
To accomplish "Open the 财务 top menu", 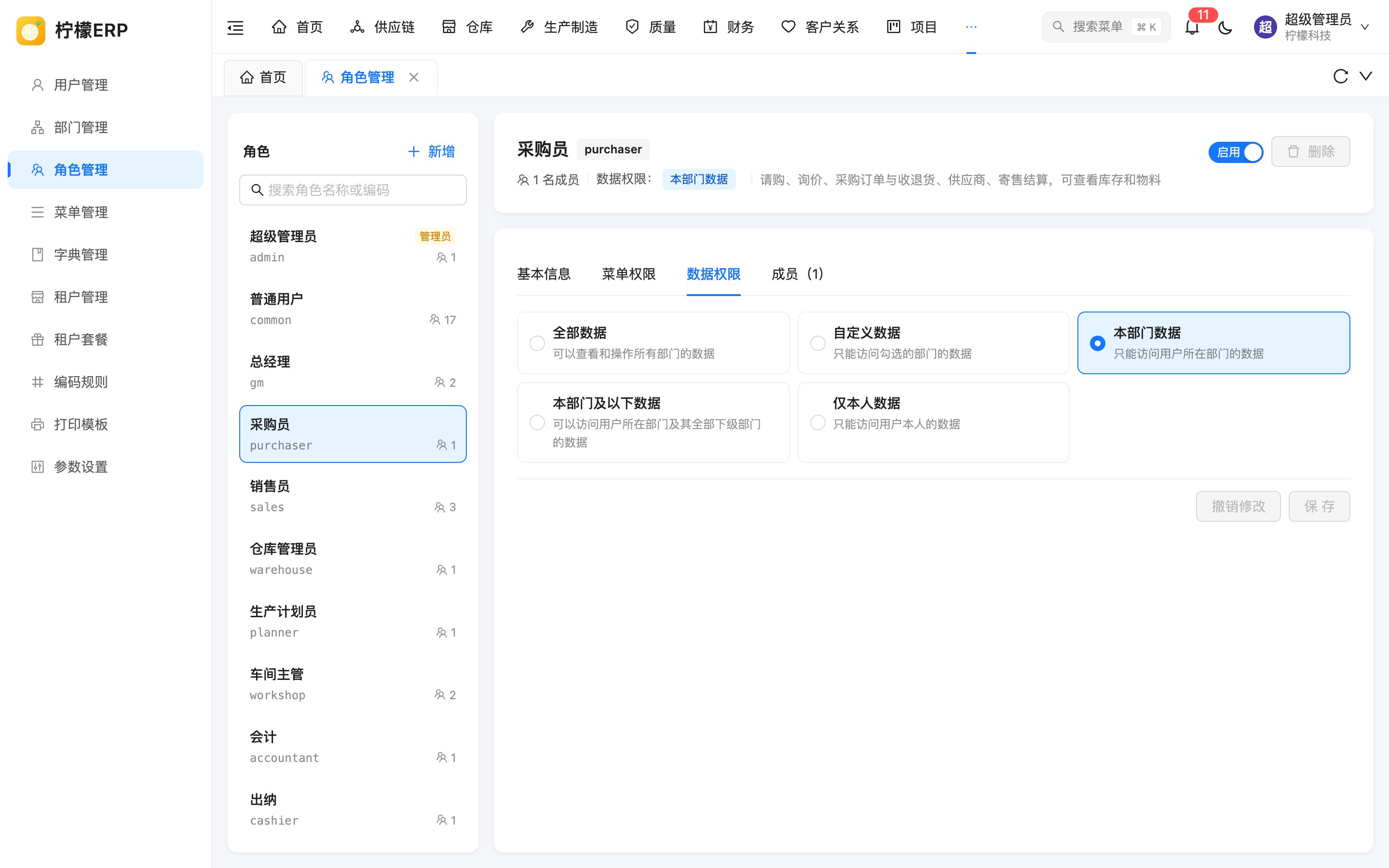I will [728, 27].
